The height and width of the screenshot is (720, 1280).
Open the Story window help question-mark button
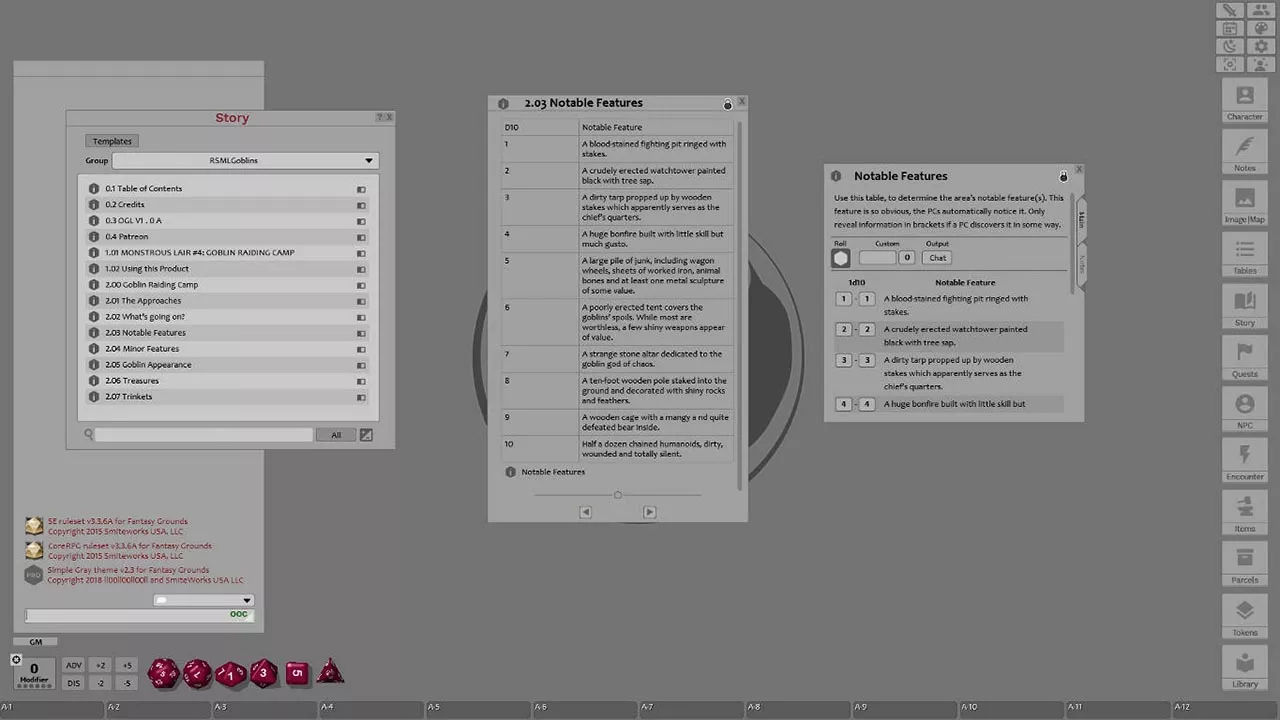click(x=380, y=118)
